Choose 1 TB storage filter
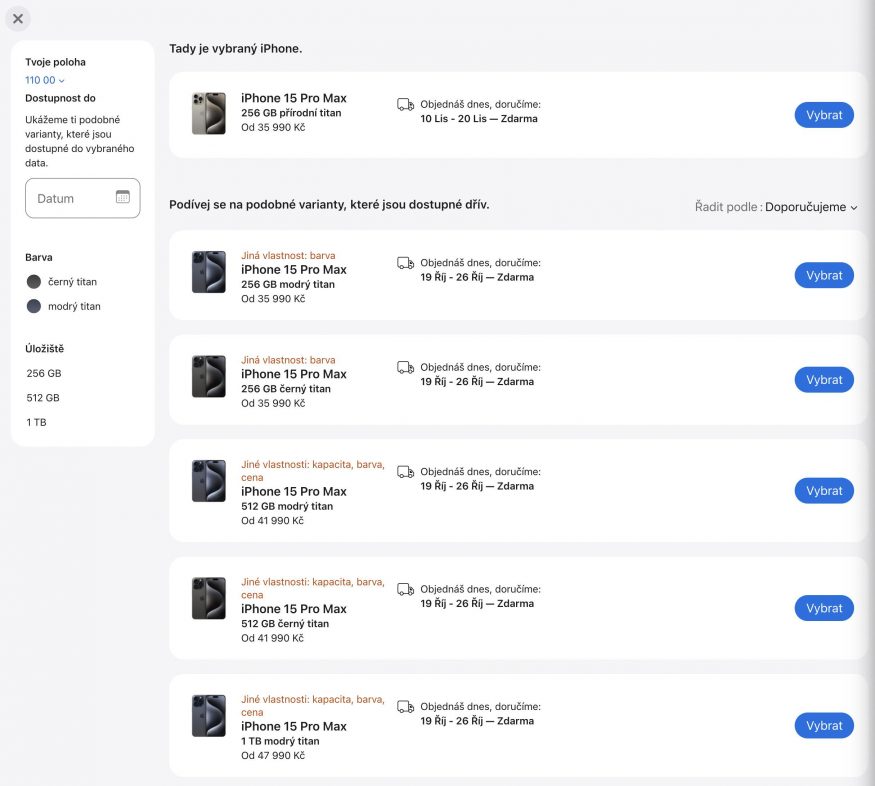 (36, 422)
